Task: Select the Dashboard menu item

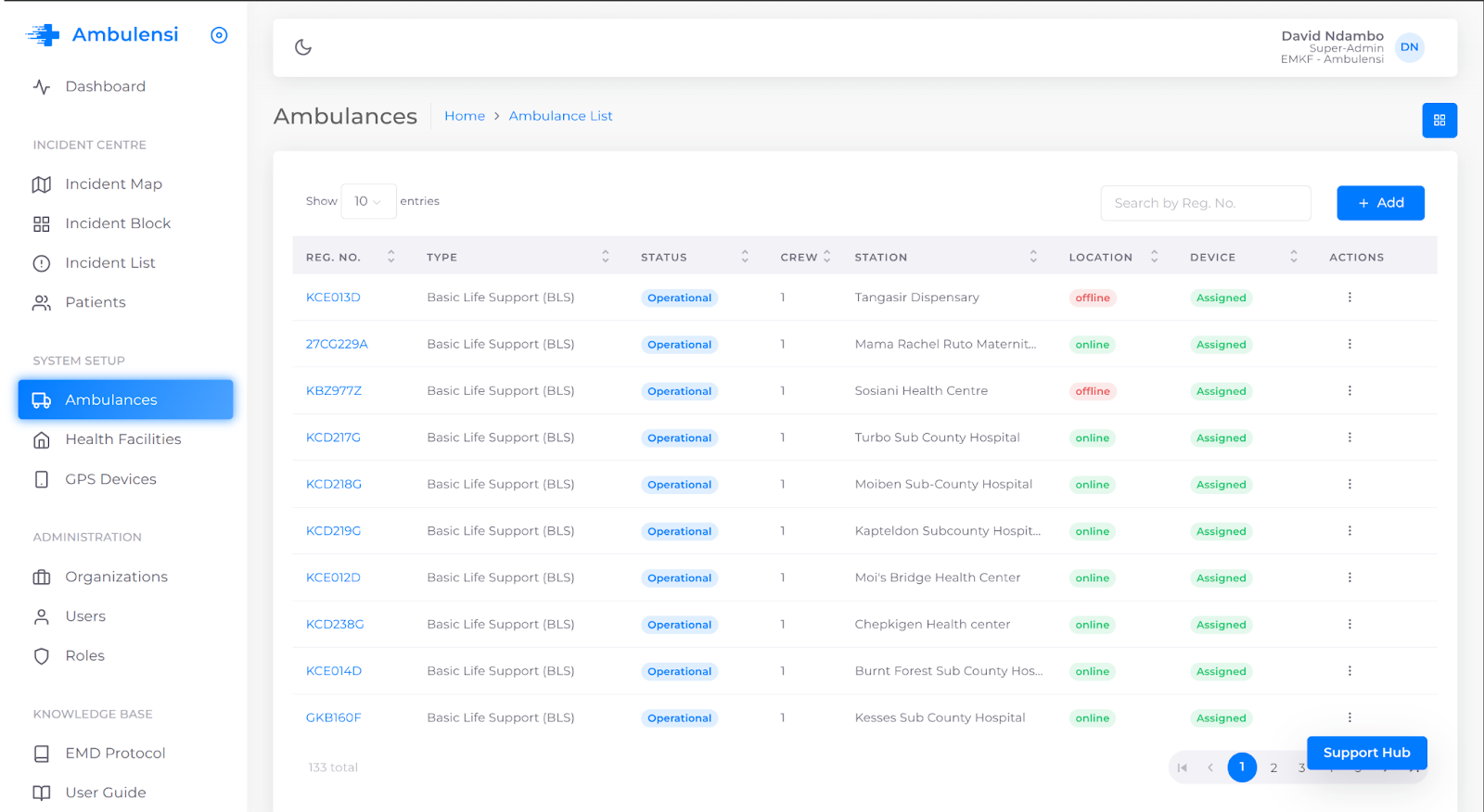Action: pos(105,86)
